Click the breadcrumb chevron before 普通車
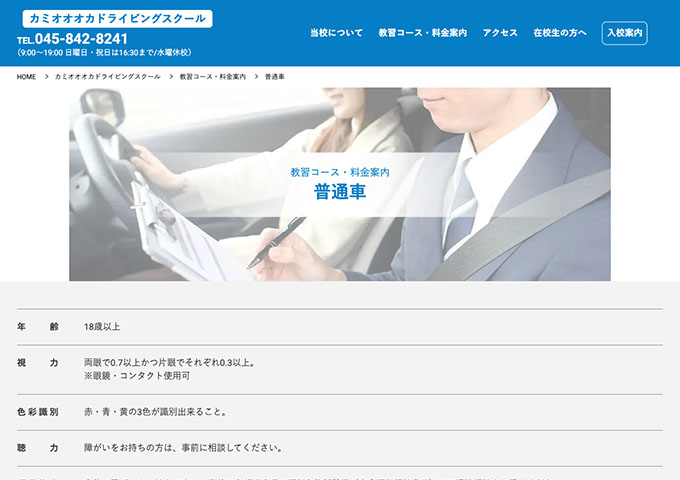 tap(256, 77)
